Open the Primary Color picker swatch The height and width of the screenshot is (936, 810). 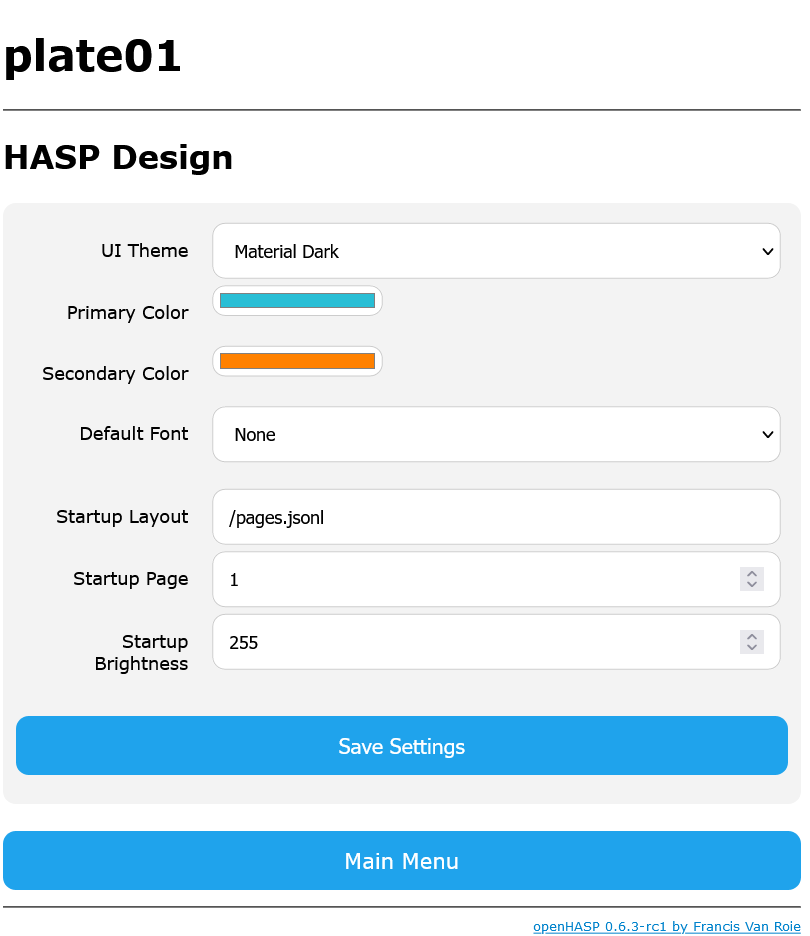[297, 300]
